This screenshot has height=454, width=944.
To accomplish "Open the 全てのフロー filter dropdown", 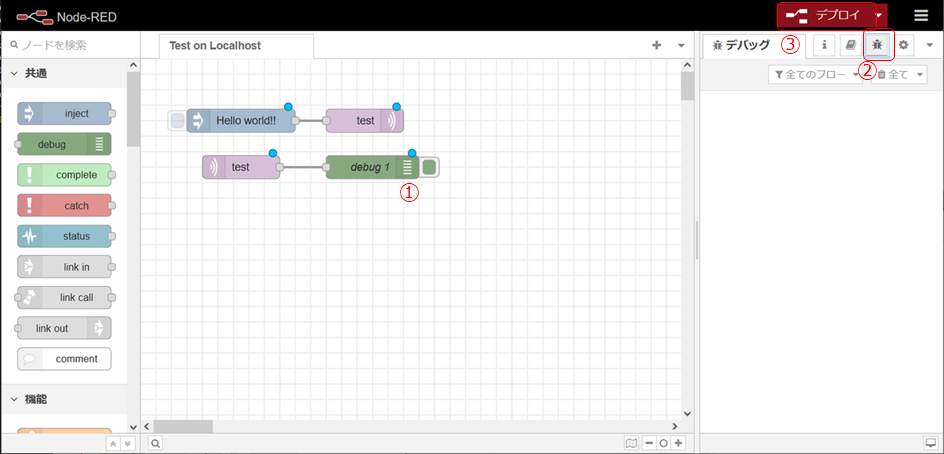I will click(x=814, y=74).
